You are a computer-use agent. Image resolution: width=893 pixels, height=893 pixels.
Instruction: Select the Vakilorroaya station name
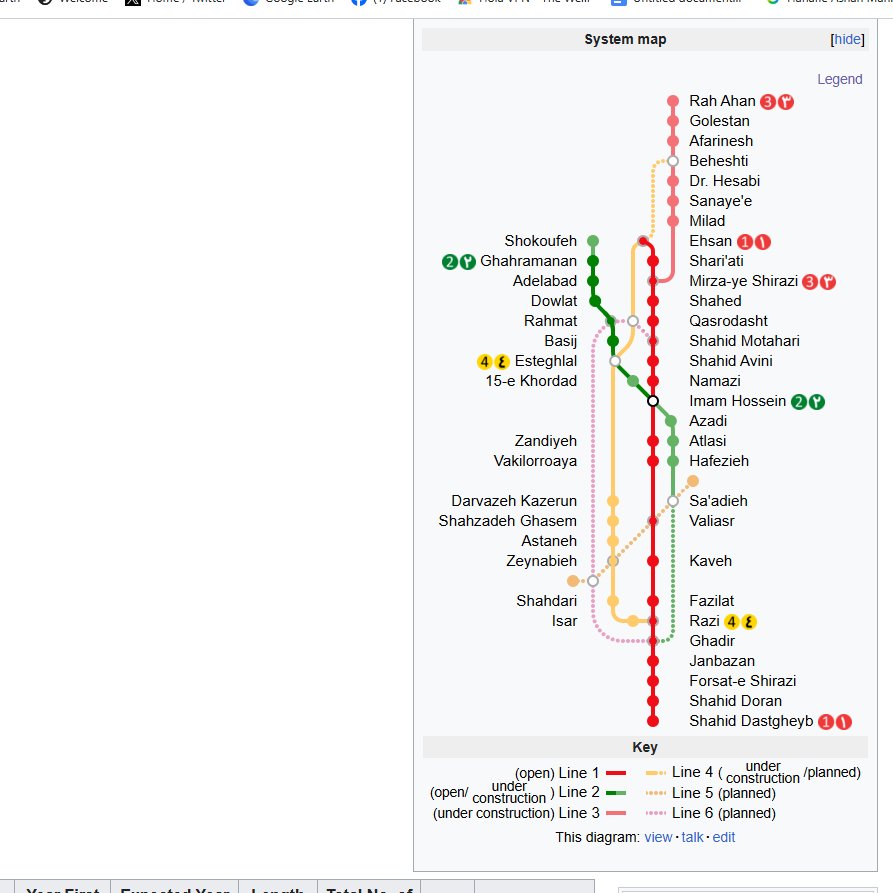coord(535,461)
